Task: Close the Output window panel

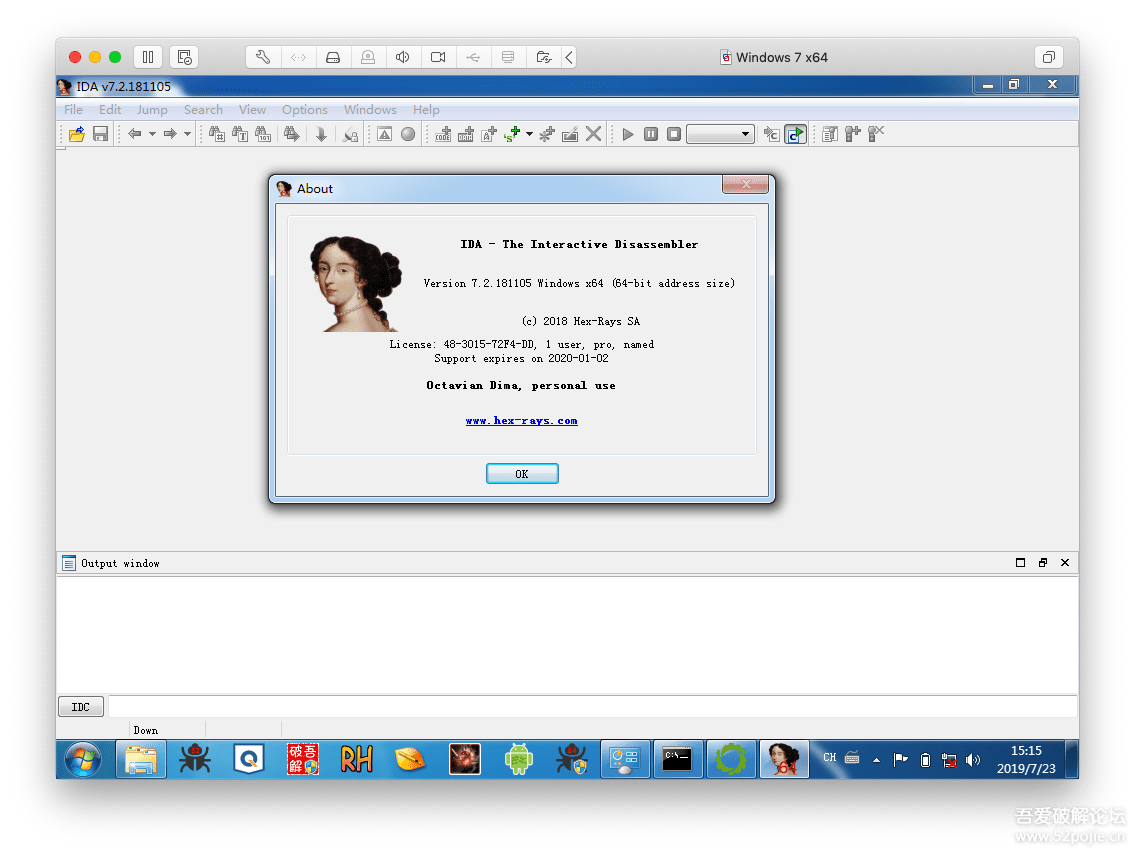Action: pos(1065,563)
